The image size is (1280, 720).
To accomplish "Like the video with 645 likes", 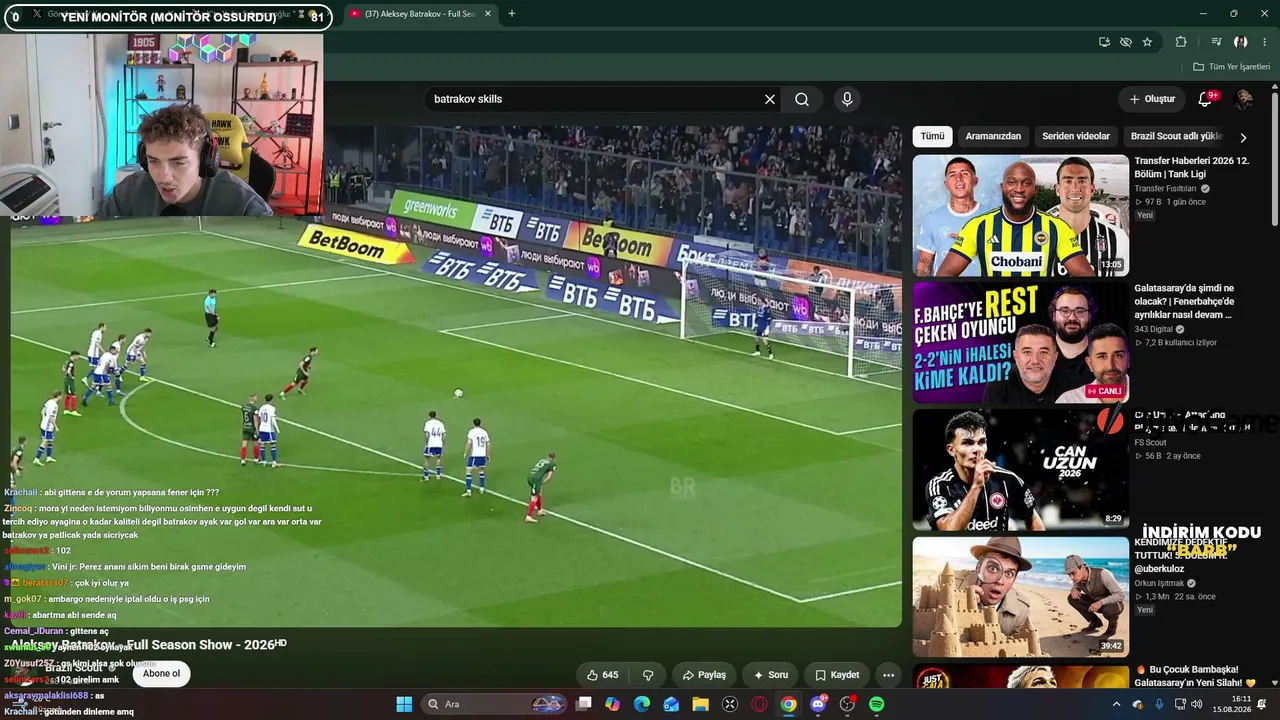I will tap(603, 675).
